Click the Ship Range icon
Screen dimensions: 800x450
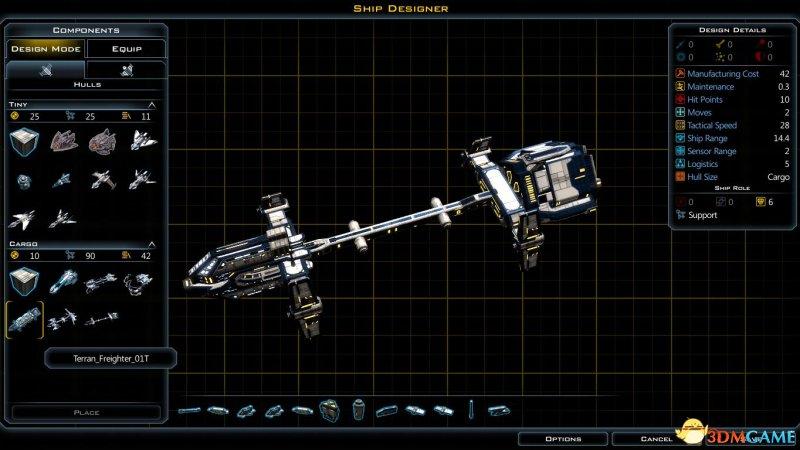pyautogui.click(x=680, y=138)
